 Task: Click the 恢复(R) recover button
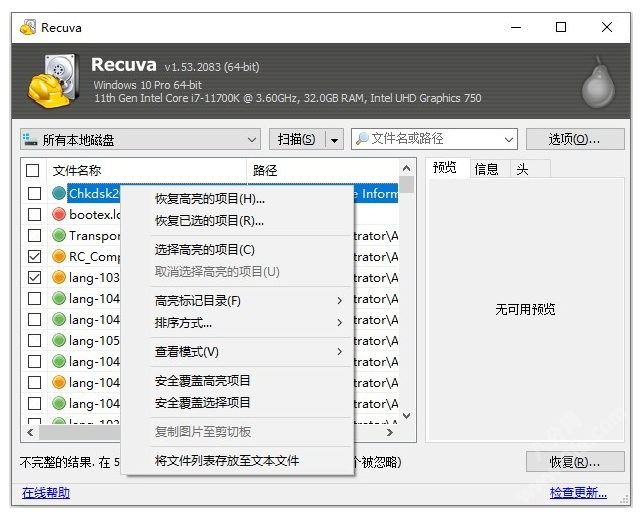(x=575, y=462)
